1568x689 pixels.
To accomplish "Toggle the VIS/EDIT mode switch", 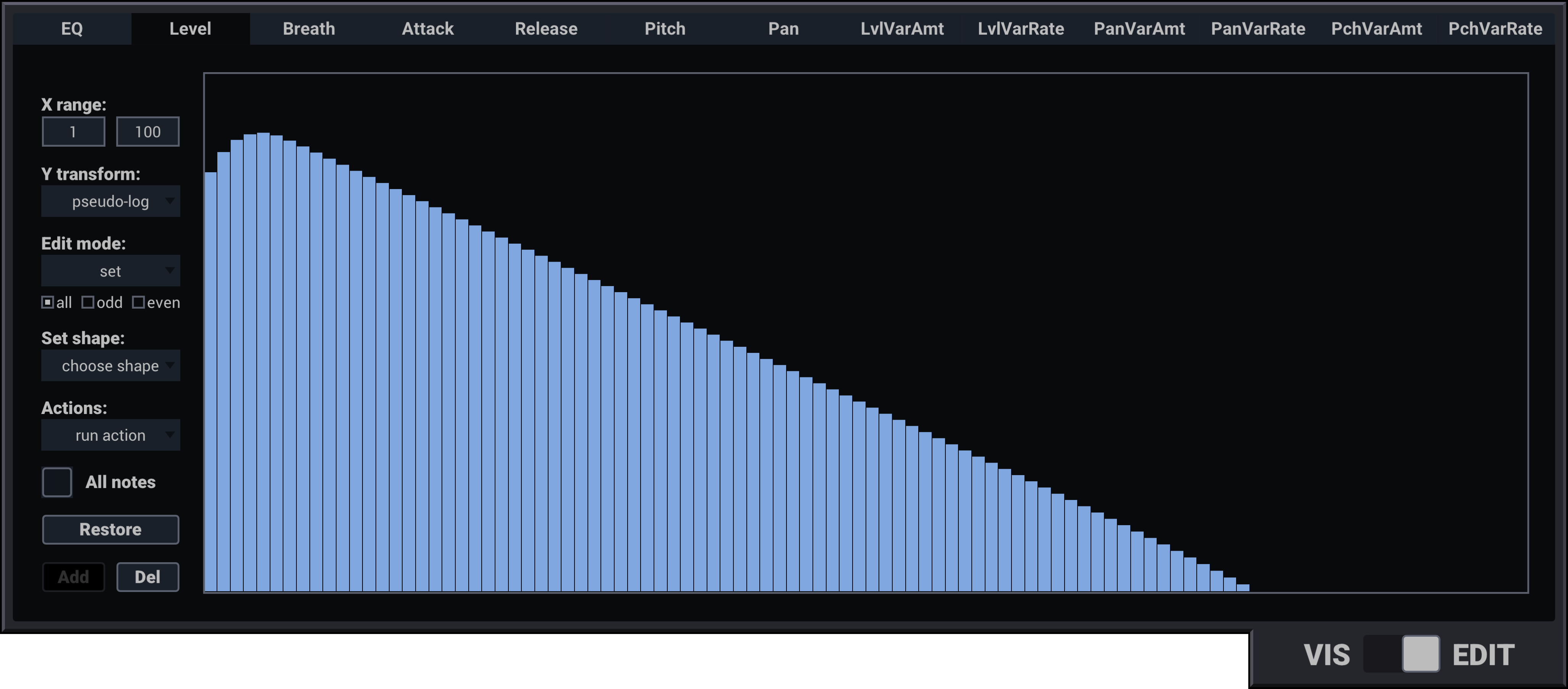I will 1402,654.
